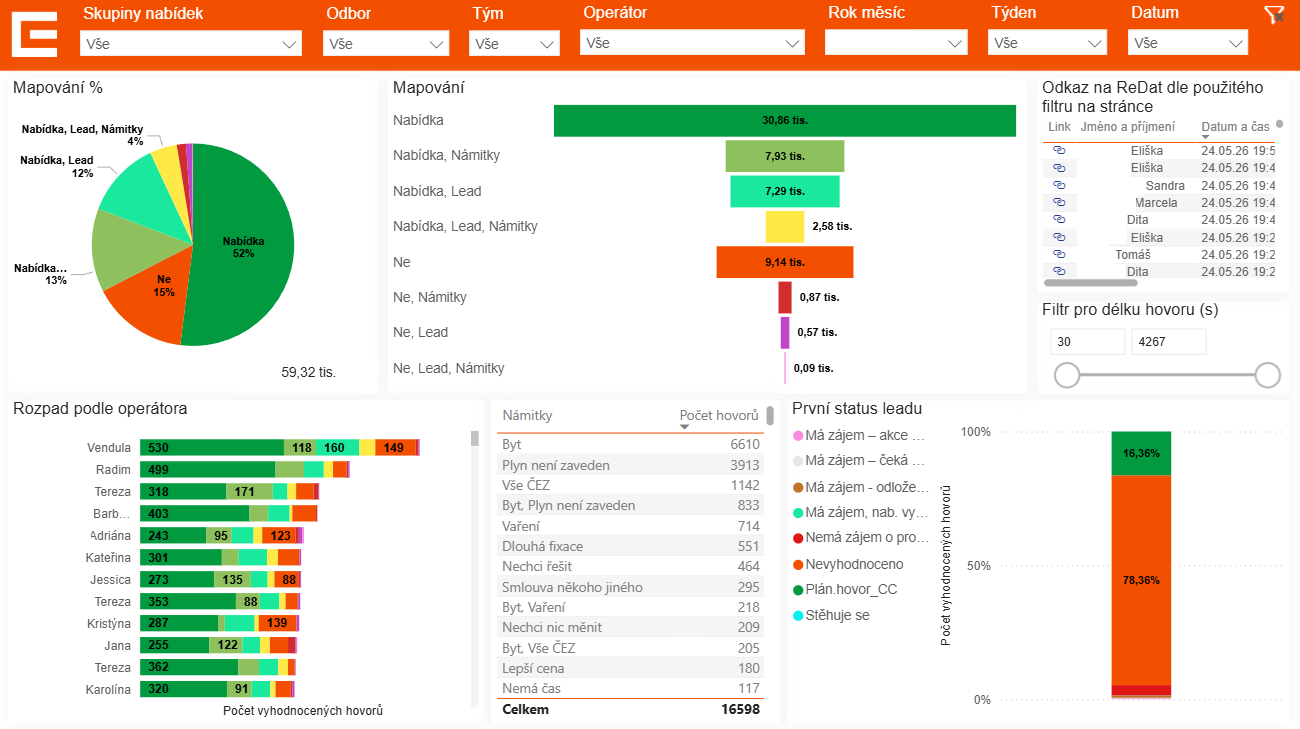Click the maximum call length field showing 4267
1300x729 pixels.
pos(1168,342)
